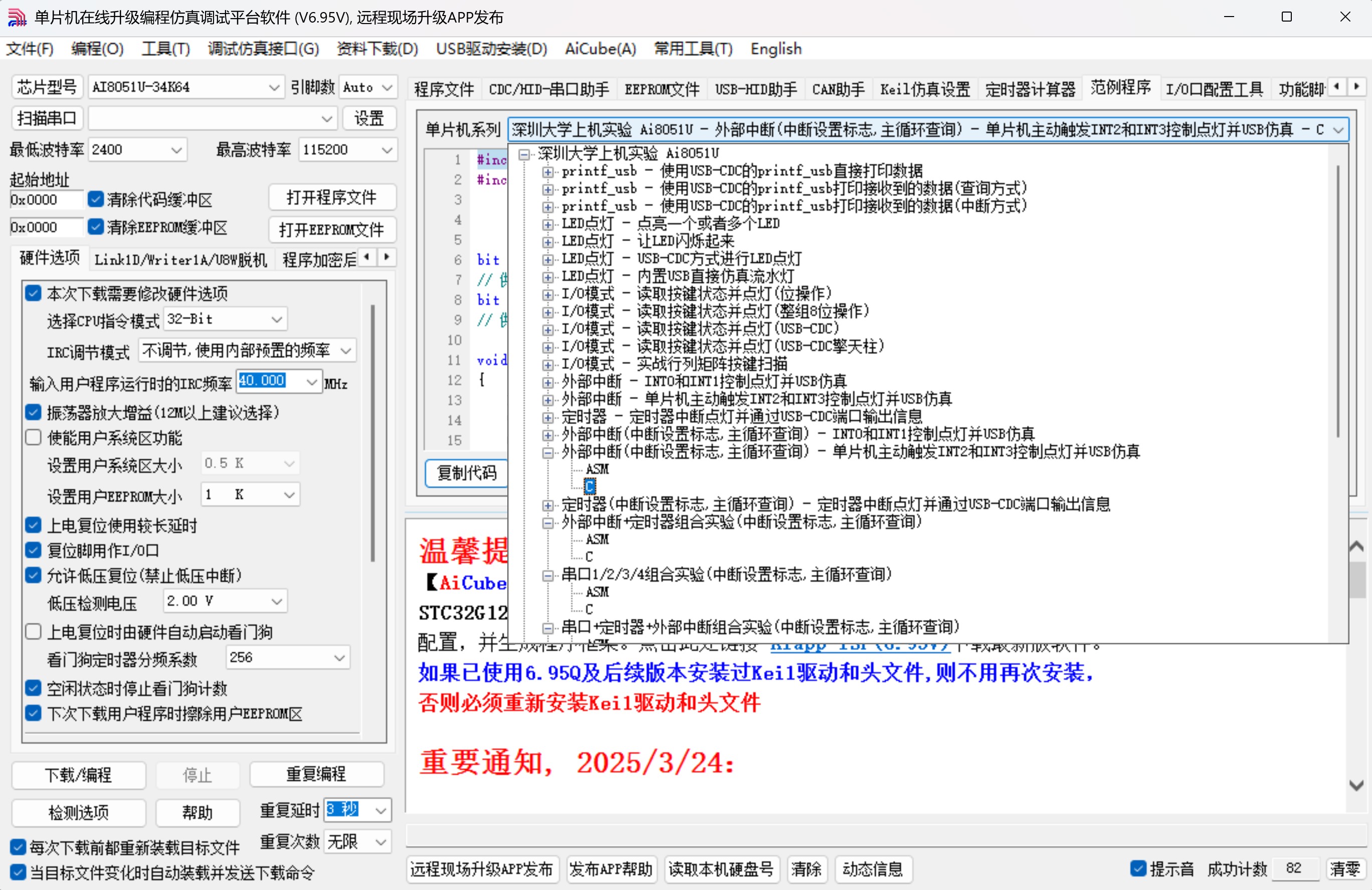
Task: Open the 文件(F) menu
Action: coord(30,49)
